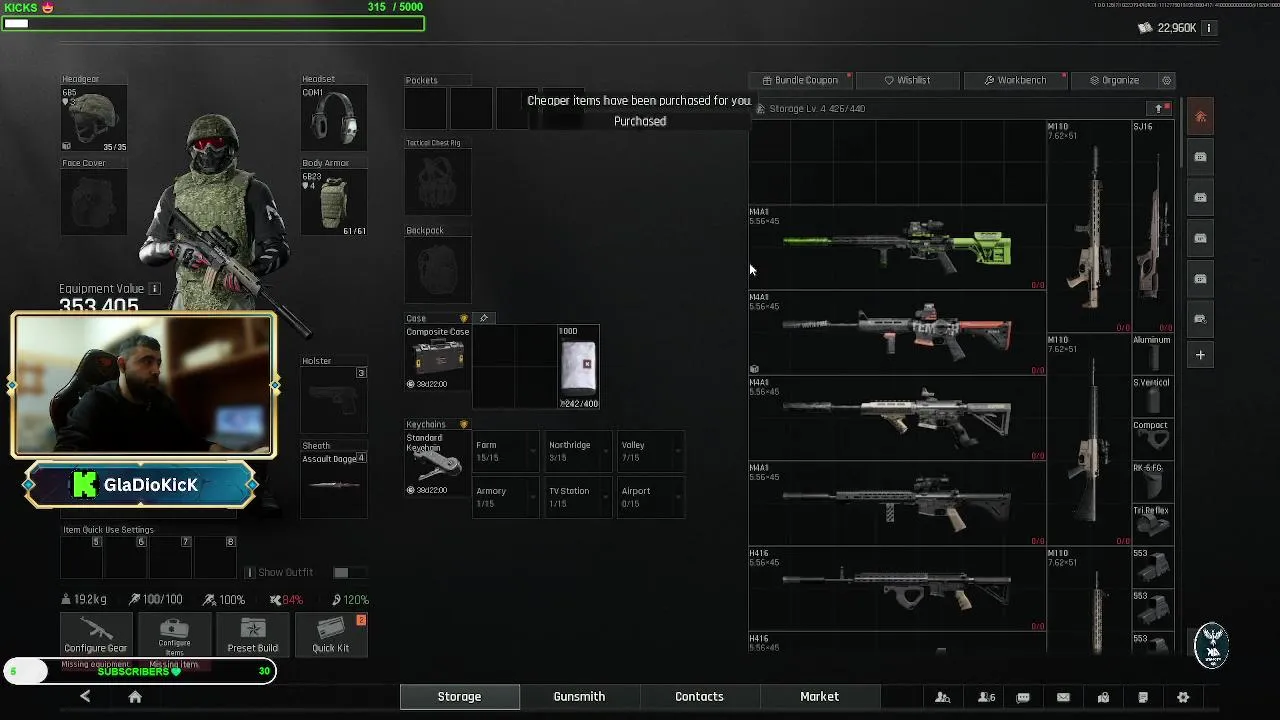The image size is (1280, 720).
Task: Open the Wishlist
Action: click(x=907, y=80)
